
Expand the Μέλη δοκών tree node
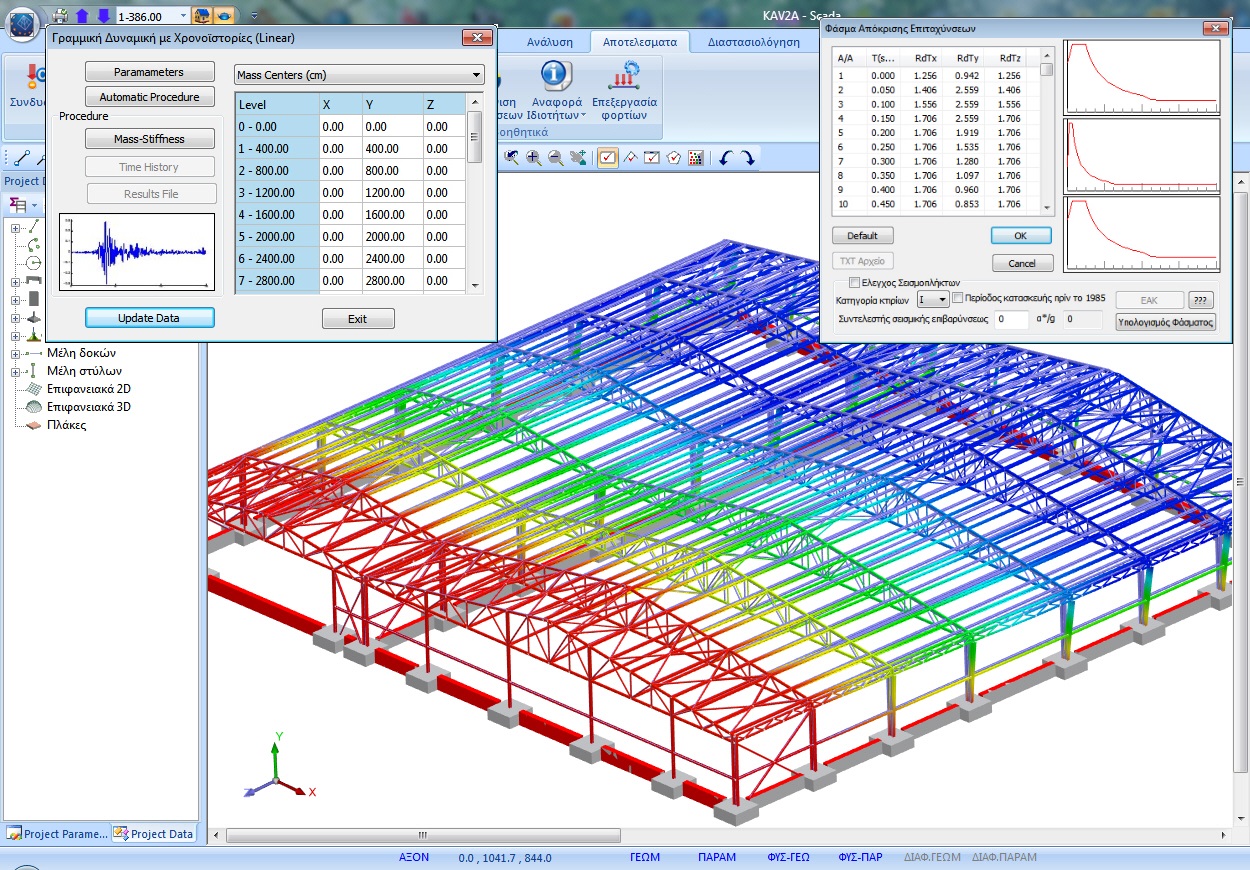pyautogui.click(x=16, y=353)
